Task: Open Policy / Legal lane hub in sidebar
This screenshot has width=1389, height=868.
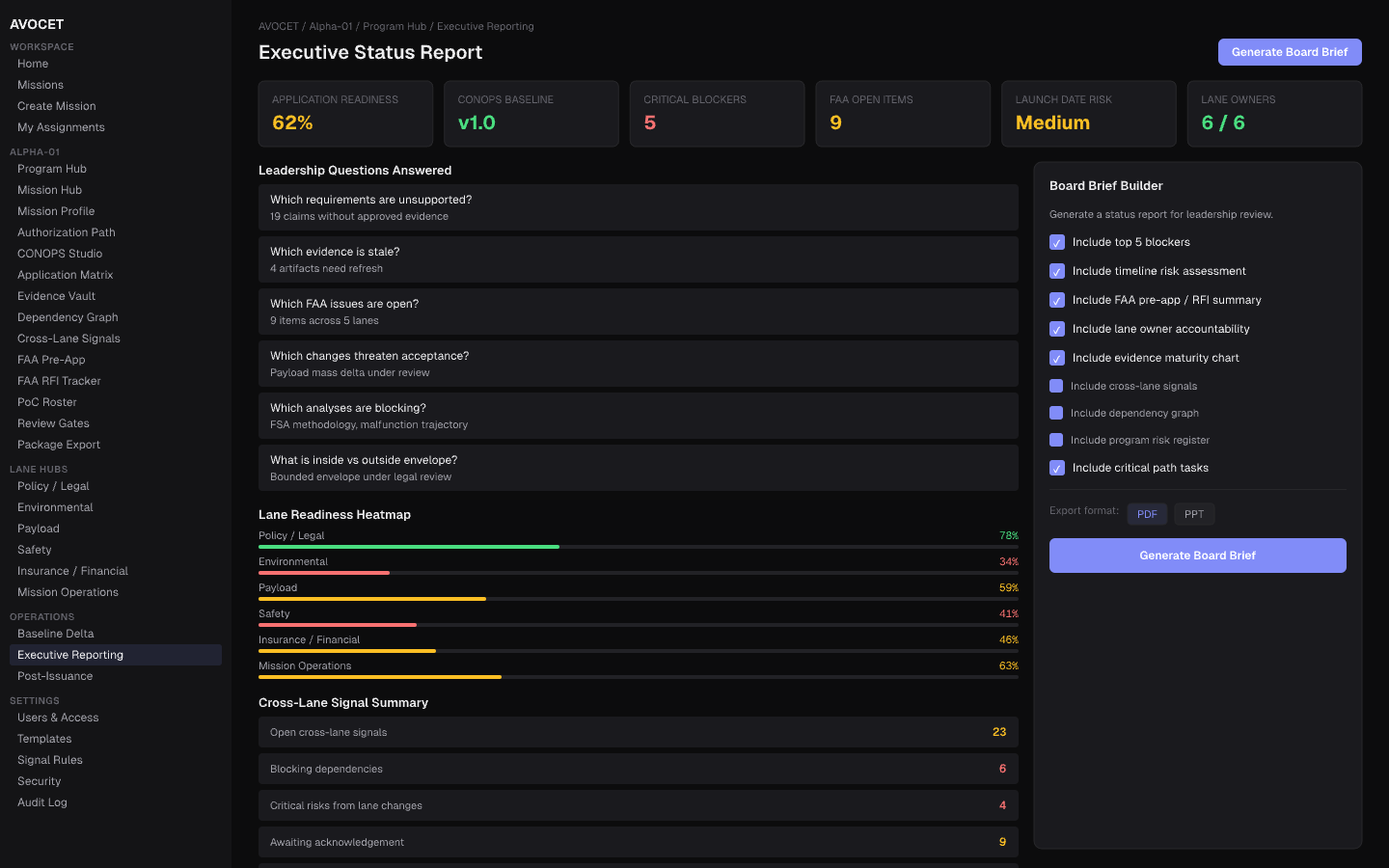Action: coord(116,486)
